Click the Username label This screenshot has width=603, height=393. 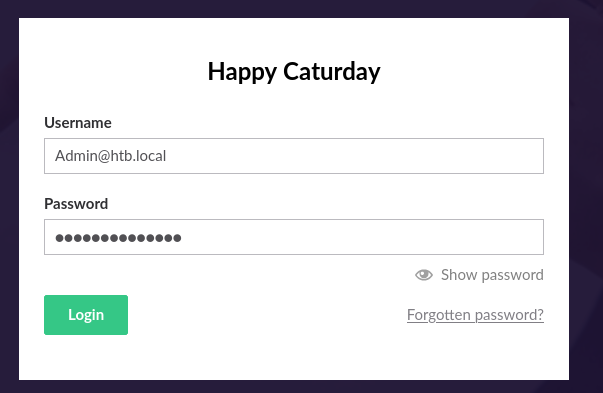tap(78, 123)
